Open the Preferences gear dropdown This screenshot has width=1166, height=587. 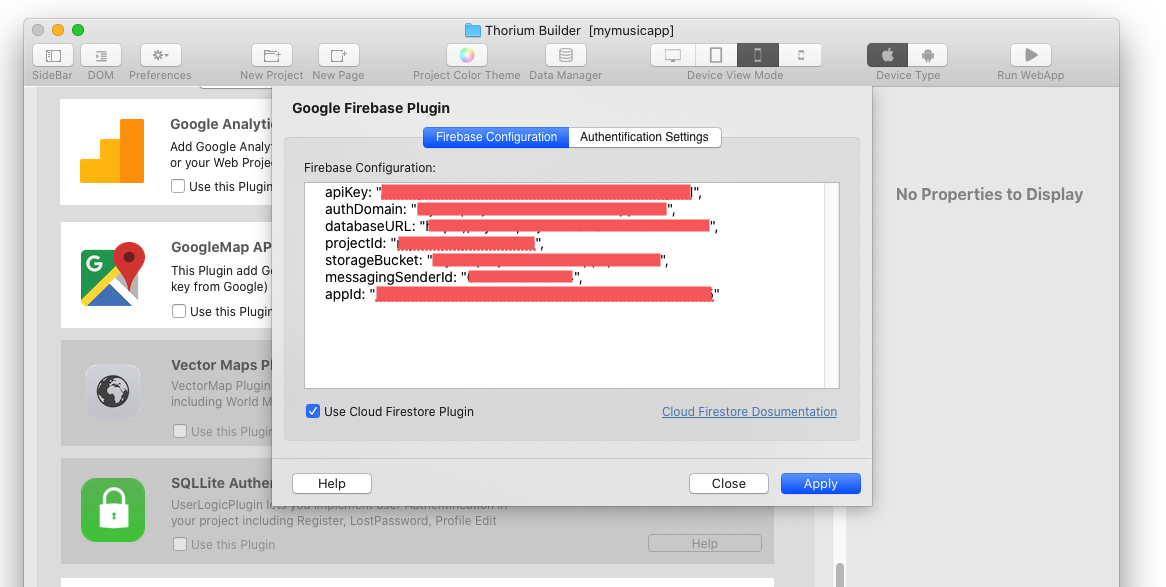click(x=160, y=56)
